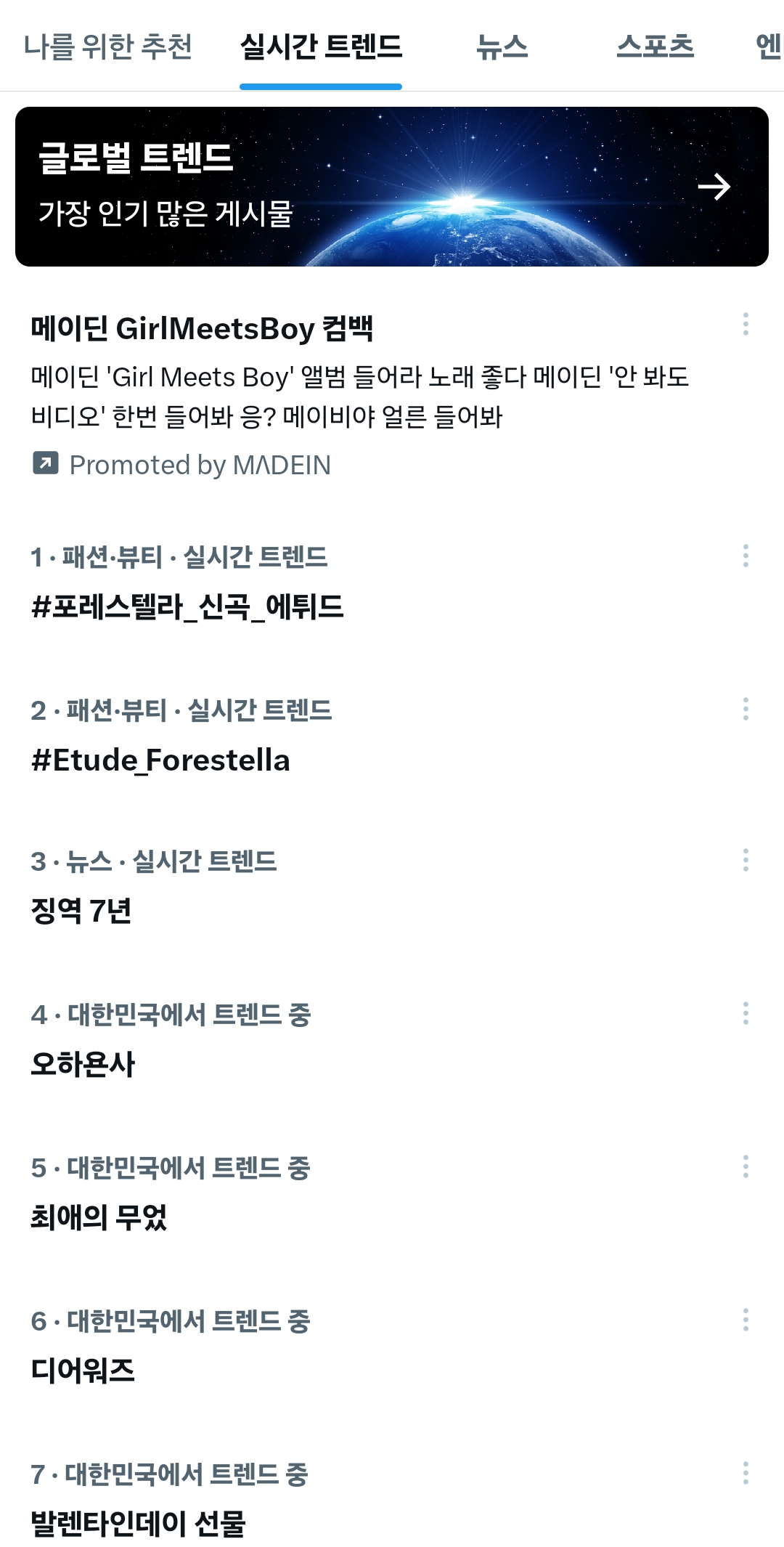Click the promoted arrow icon by MADEIN
Image resolution: width=784 pixels, height=1547 pixels.
coord(45,463)
